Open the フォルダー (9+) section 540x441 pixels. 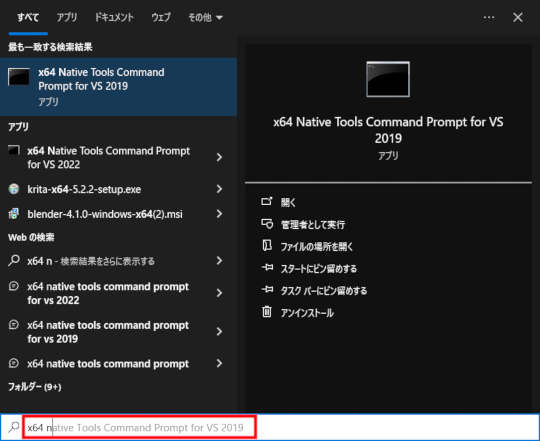click(34, 387)
